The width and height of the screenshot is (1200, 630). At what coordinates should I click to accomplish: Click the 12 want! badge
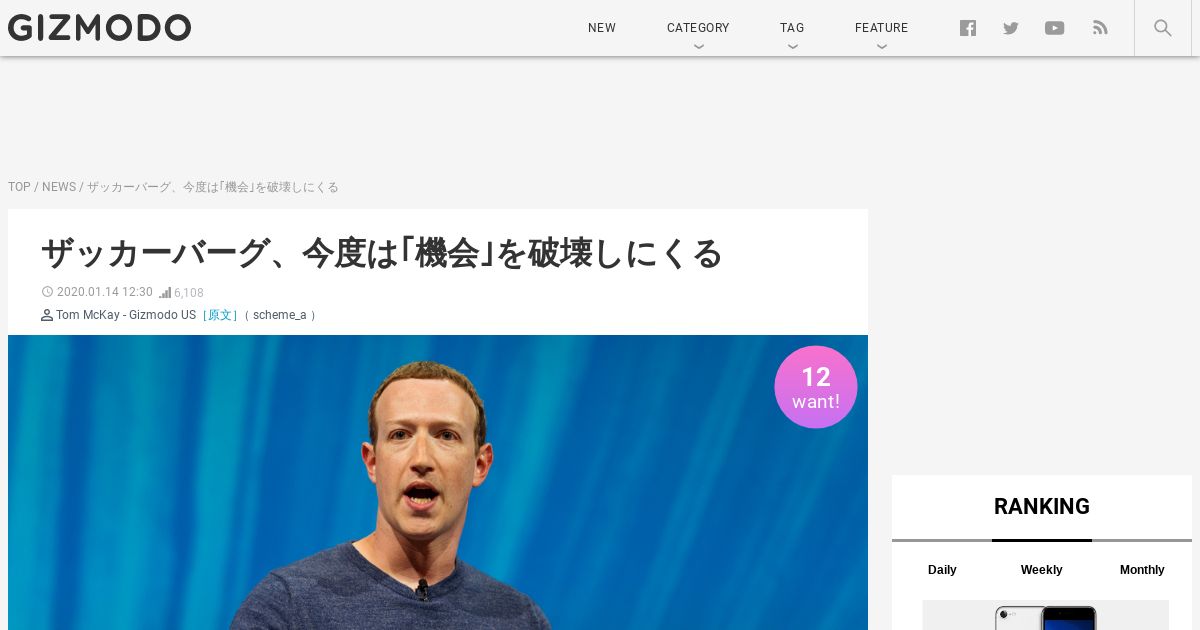point(816,387)
